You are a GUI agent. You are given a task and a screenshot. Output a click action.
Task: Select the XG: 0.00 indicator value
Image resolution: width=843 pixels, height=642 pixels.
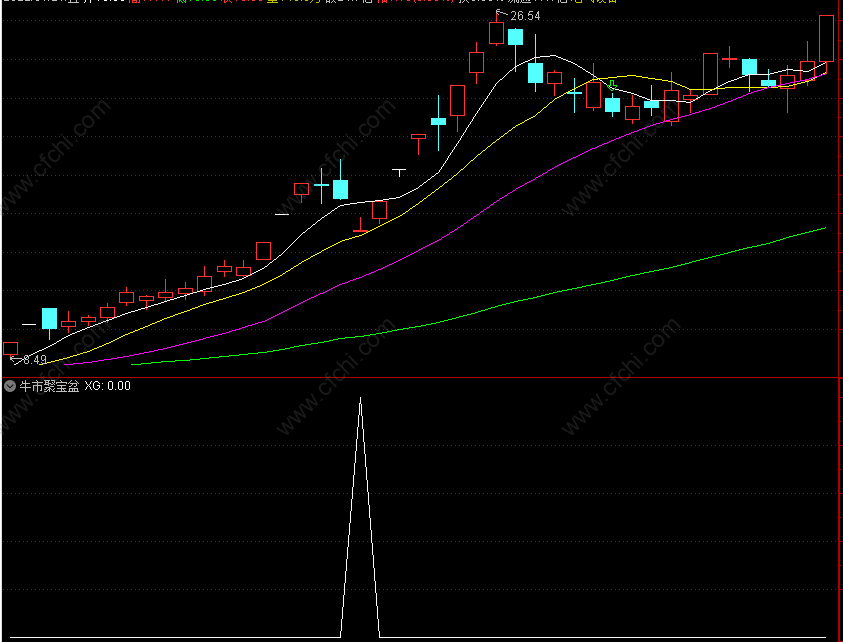tap(108, 386)
